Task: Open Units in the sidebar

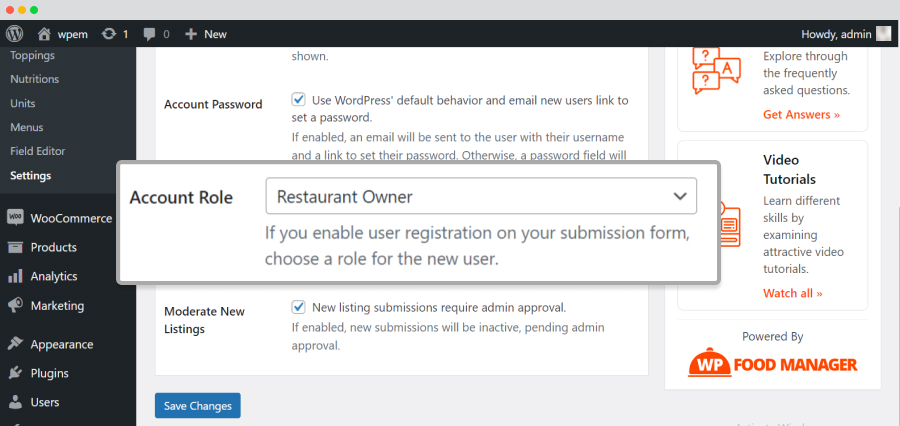Action: (23, 103)
